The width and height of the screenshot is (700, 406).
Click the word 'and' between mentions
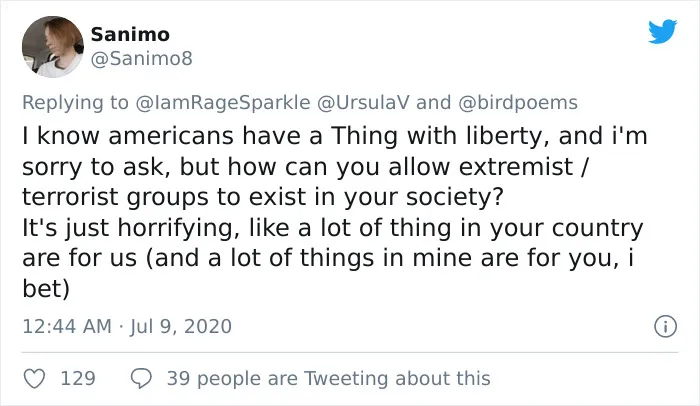(433, 103)
